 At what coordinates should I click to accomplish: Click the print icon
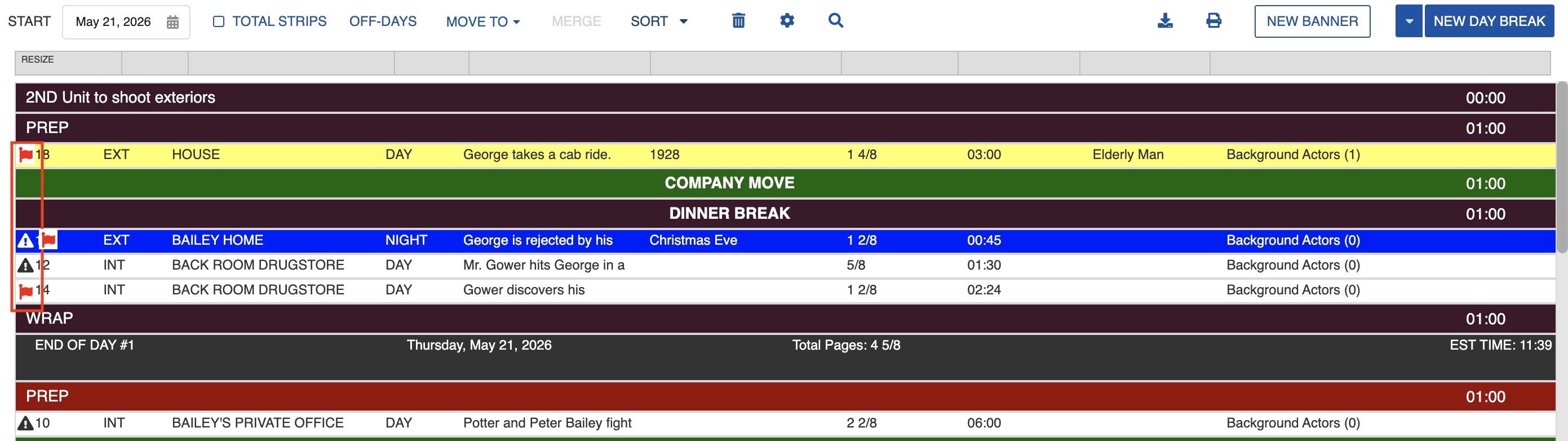(x=1213, y=21)
